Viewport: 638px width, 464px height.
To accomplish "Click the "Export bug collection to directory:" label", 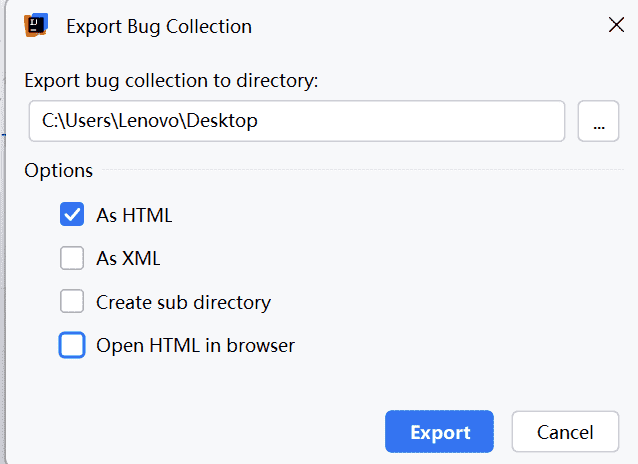I will [x=171, y=81].
